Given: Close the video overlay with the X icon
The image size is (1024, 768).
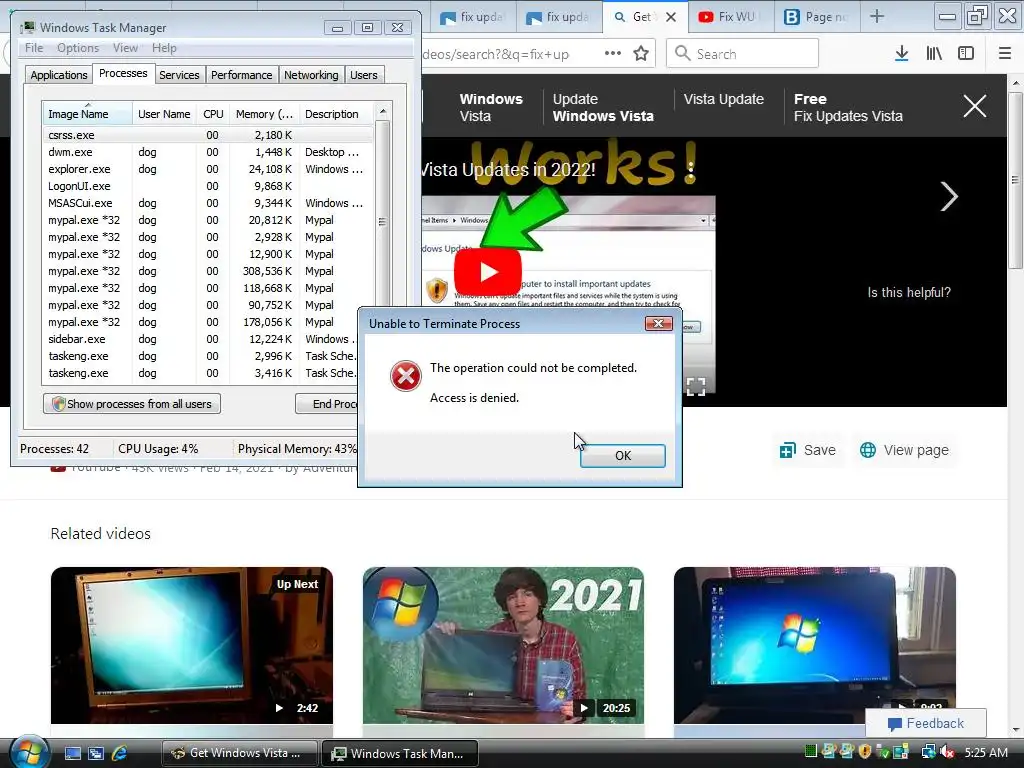Looking at the screenshot, I should click(x=974, y=106).
